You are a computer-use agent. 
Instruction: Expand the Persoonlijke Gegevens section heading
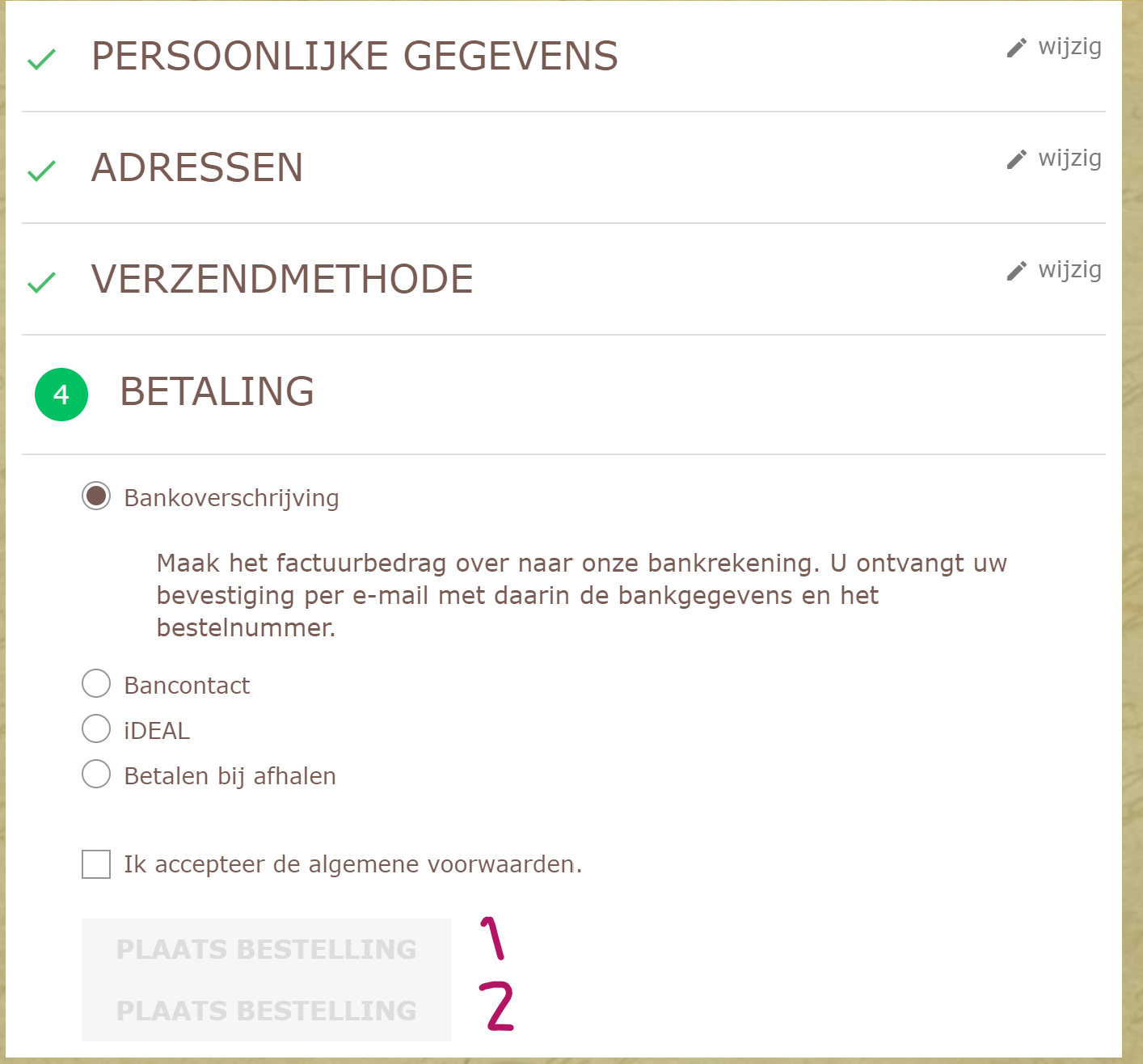[x=355, y=57]
